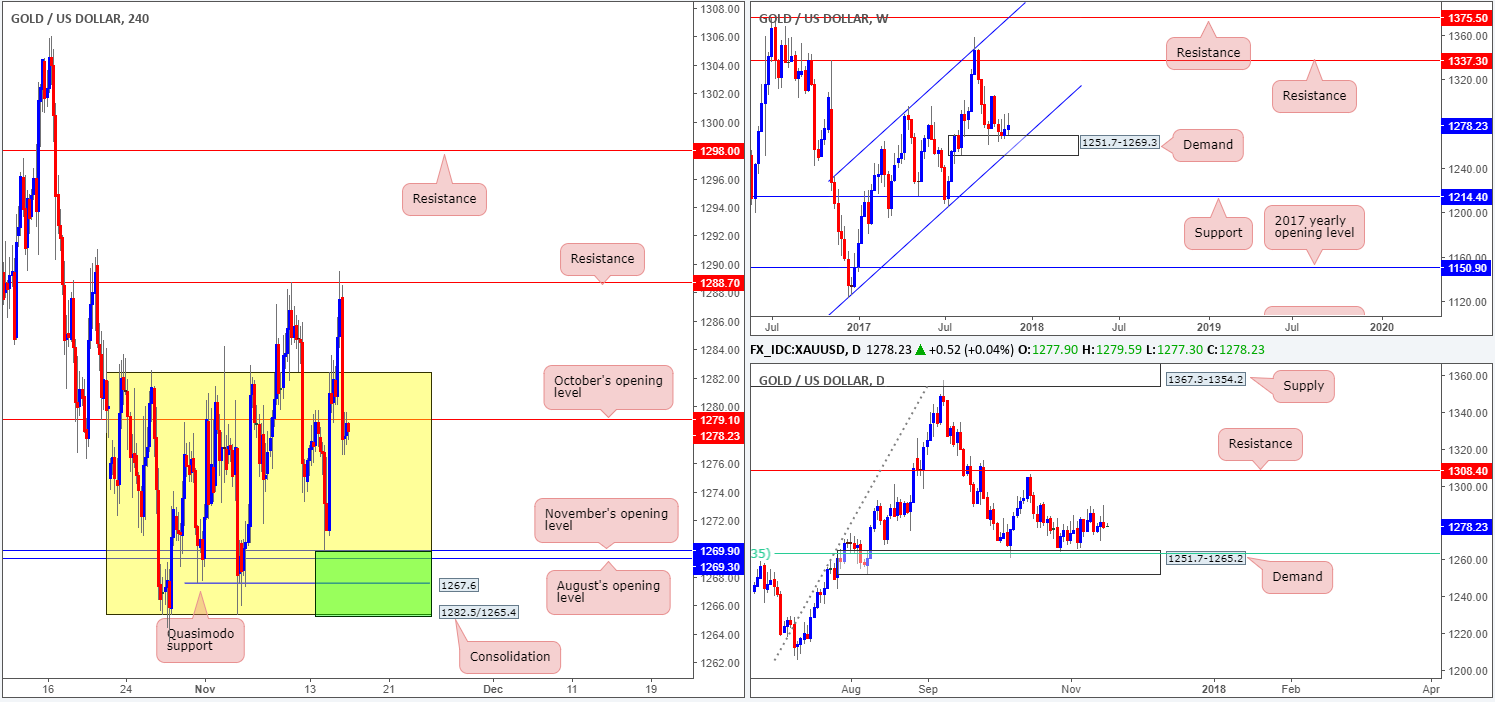Screen dimensions: 1495x702
Task: Click the 1288.70 red price tag
Action: point(717,283)
